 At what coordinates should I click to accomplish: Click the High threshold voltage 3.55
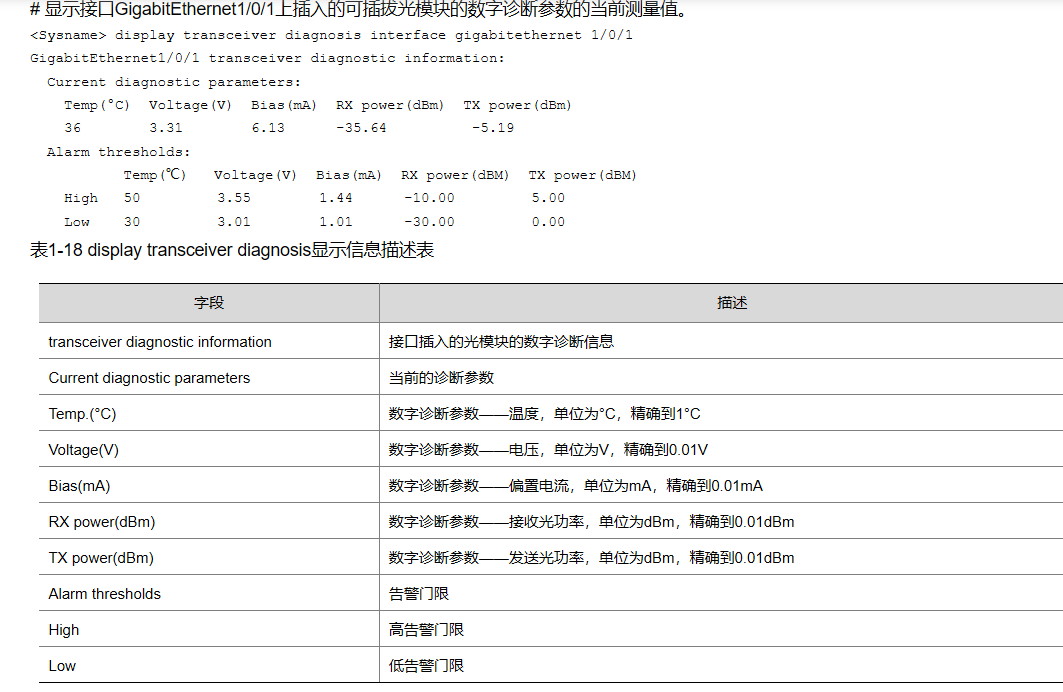click(234, 198)
